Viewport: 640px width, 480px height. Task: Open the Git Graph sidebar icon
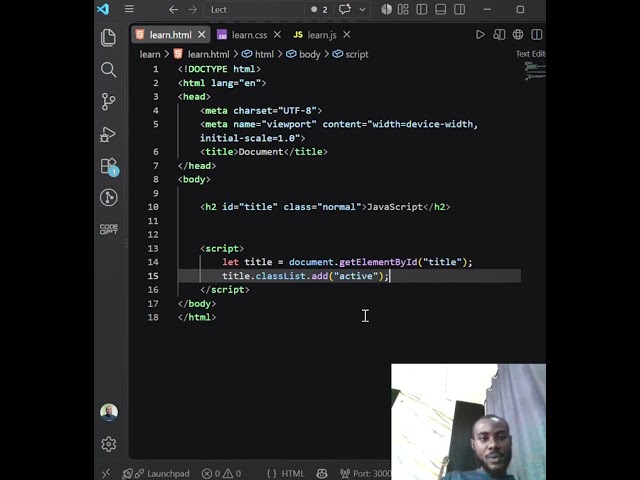109,198
